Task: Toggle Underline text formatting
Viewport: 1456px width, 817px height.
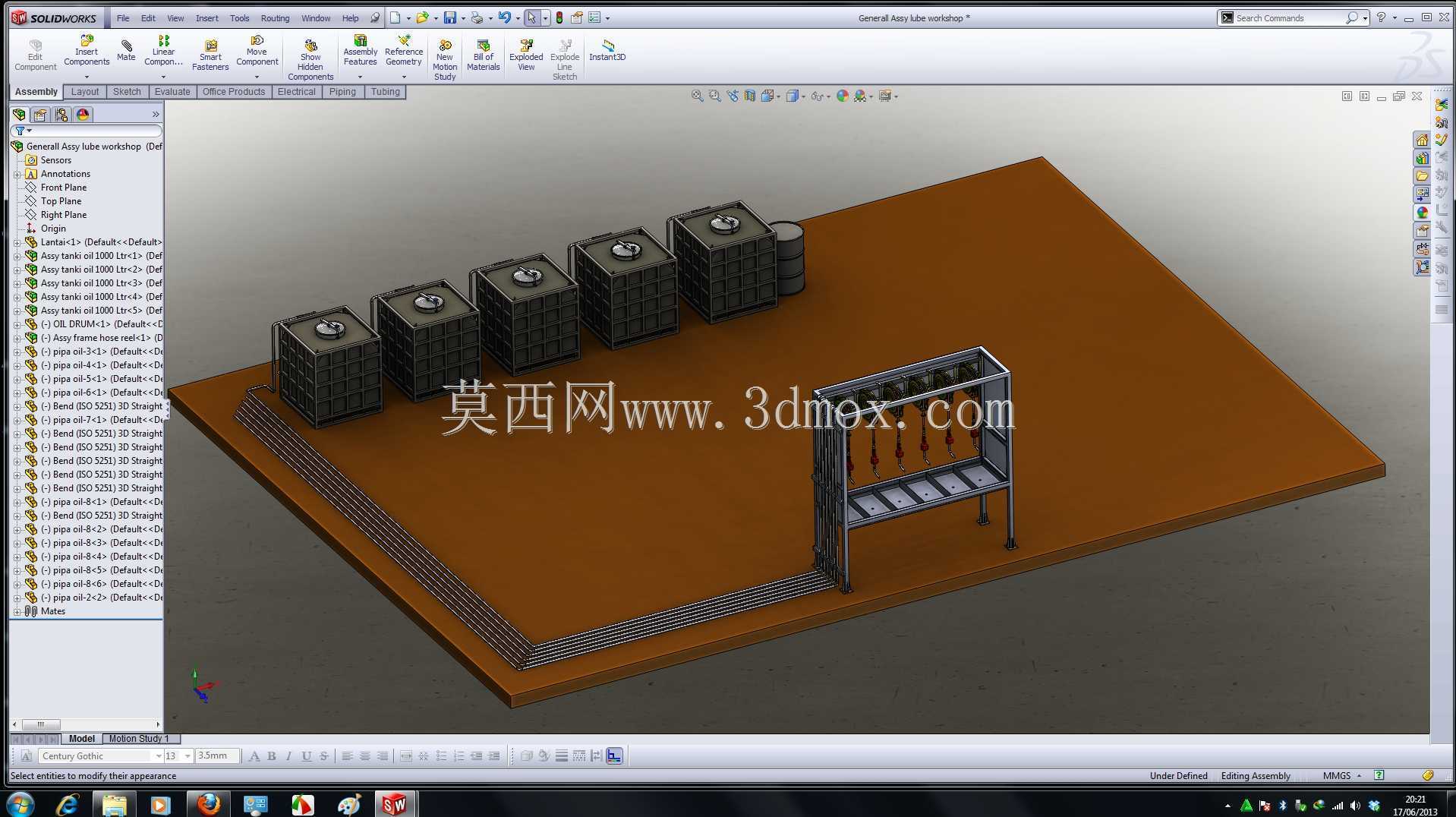Action: coord(306,756)
